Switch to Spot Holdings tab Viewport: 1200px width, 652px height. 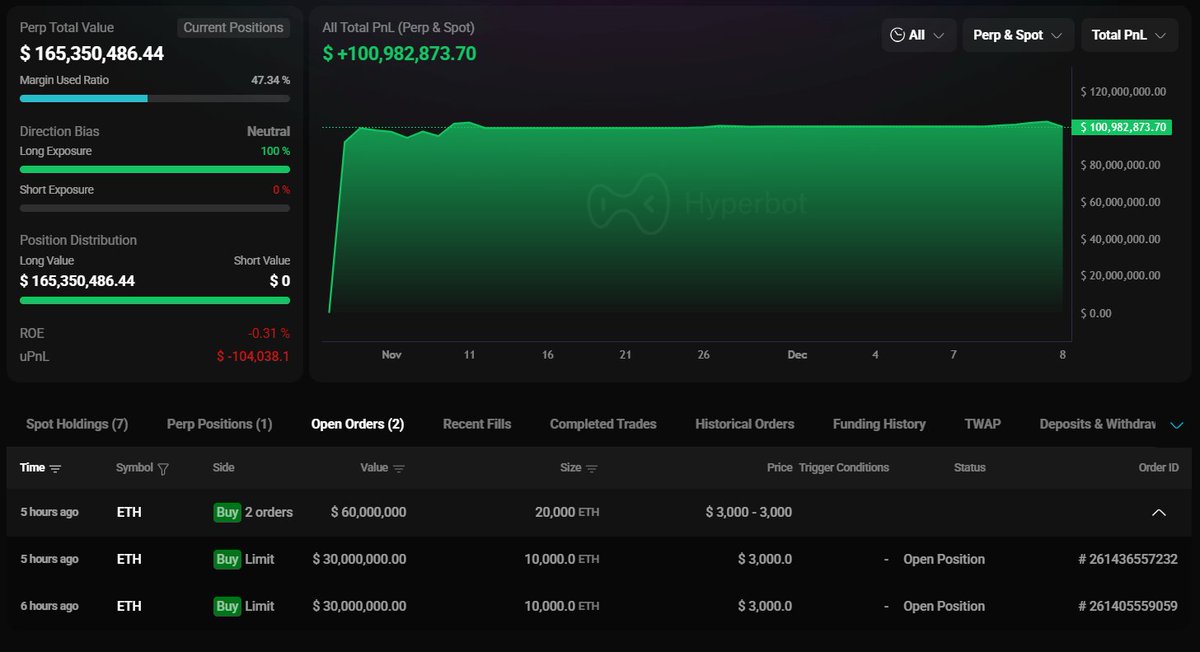click(x=77, y=424)
